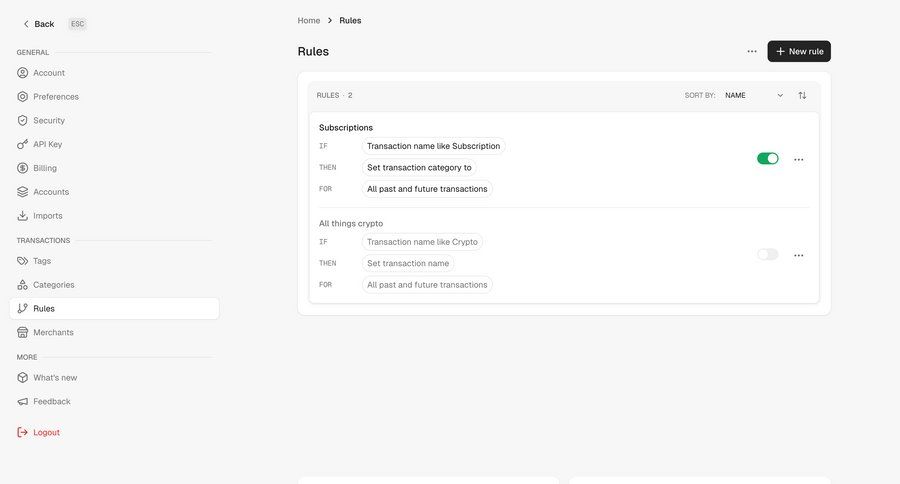Click the What's new box icon
The height and width of the screenshot is (484, 900).
(22, 378)
